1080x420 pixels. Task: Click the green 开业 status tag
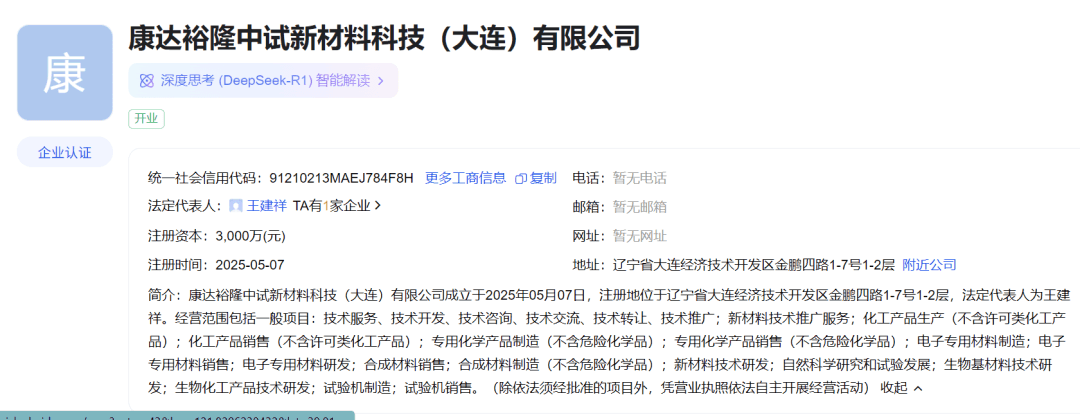tap(146, 118)
